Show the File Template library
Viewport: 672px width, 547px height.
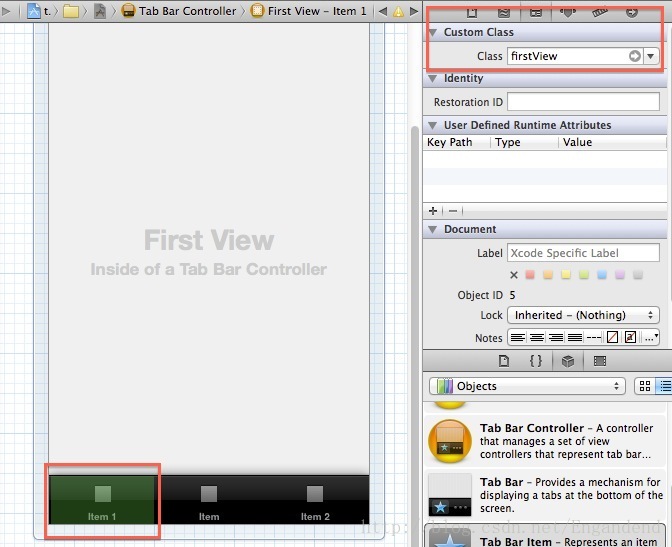tap(504, 361)
